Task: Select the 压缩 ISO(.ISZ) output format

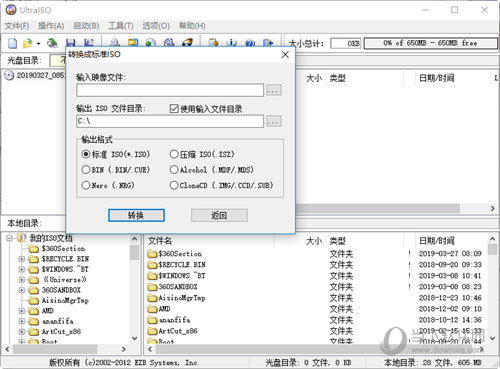Action: 174,154
